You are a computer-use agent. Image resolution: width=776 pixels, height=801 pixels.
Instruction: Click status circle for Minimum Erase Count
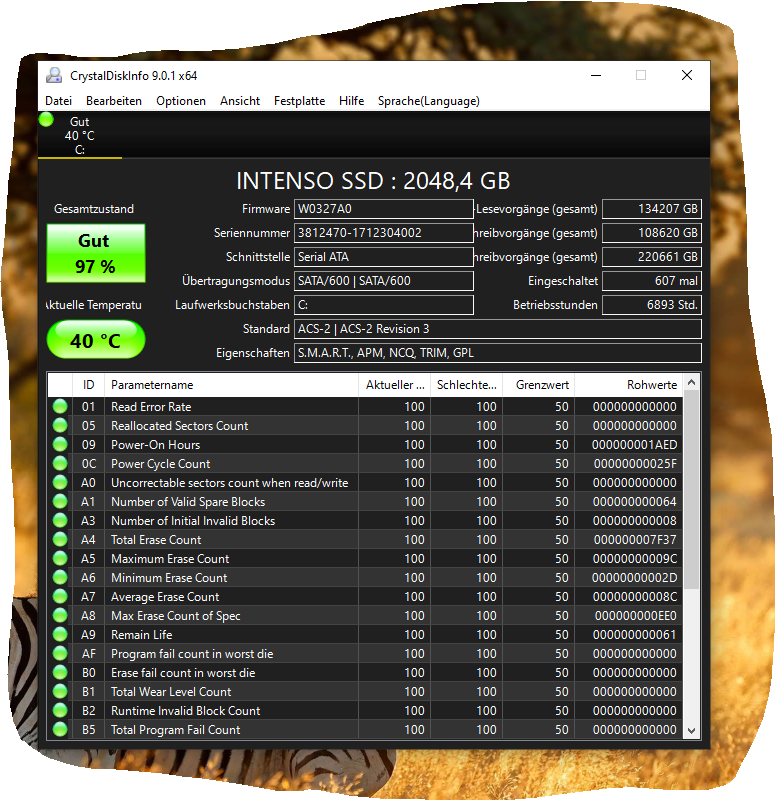pyautogui.click(x=60, y=578)
